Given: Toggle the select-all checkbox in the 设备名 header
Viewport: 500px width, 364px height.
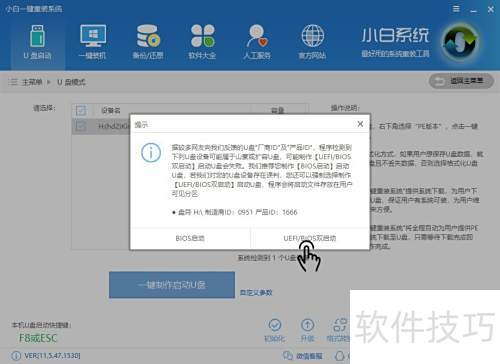Looking at the screenshot, I should click(x=81, y=110).
